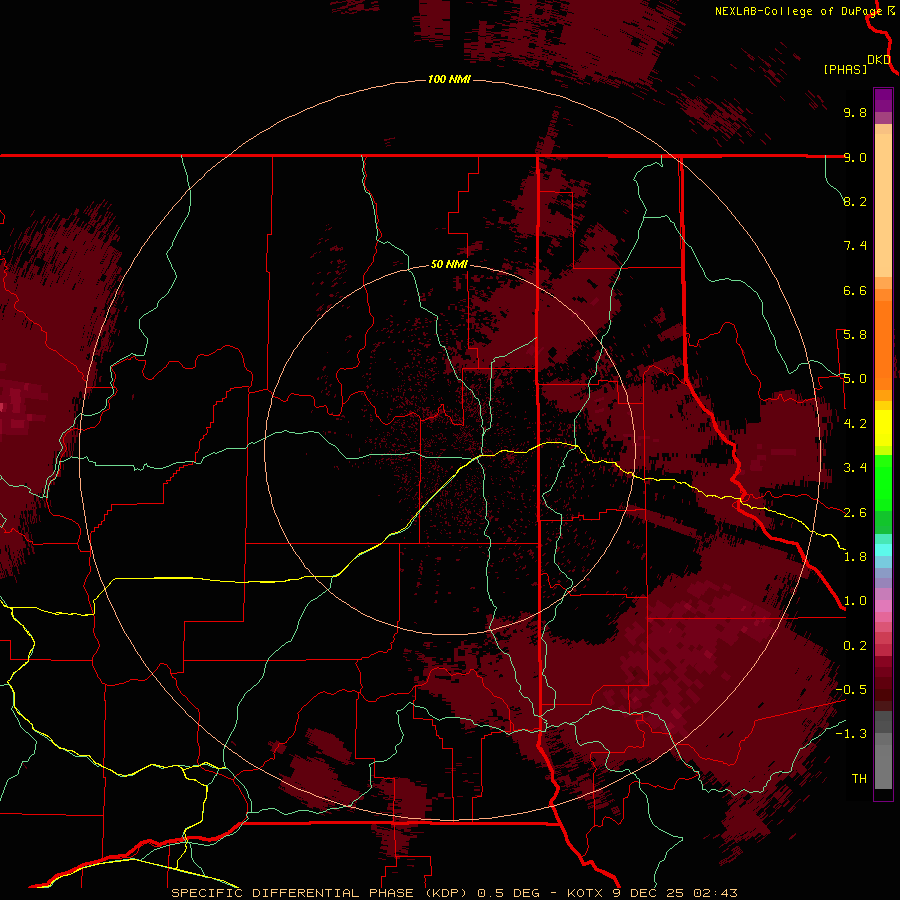Pick the pink band of the color bar
The image size is (900, 900).
pos(883,606)
